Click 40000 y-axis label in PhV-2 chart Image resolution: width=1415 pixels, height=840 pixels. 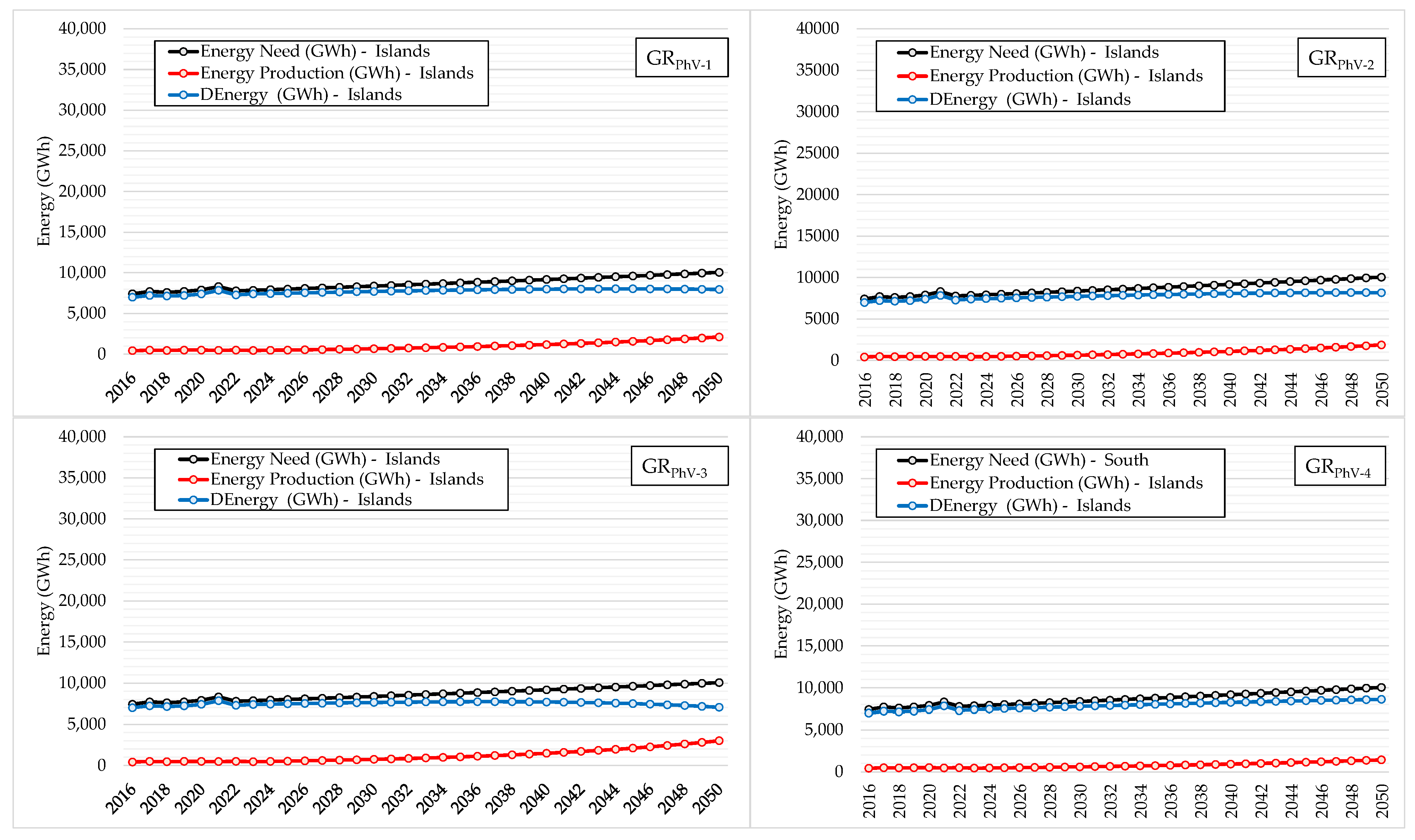817,28
